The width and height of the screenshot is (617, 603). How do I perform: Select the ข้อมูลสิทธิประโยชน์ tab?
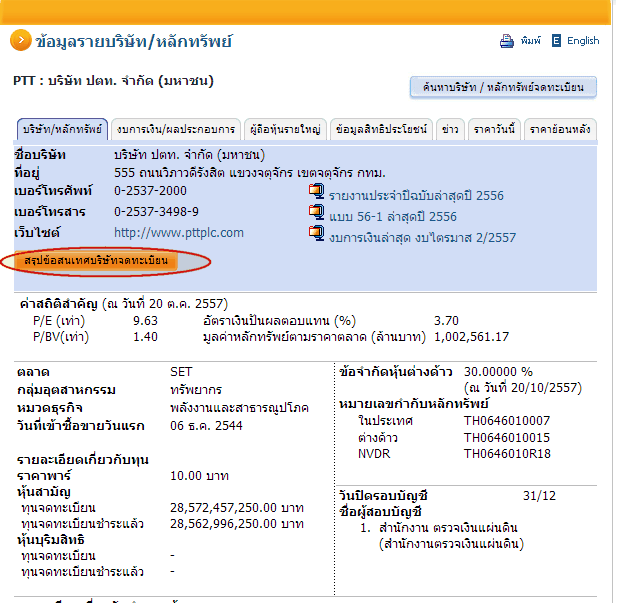(x=381, y=129)
